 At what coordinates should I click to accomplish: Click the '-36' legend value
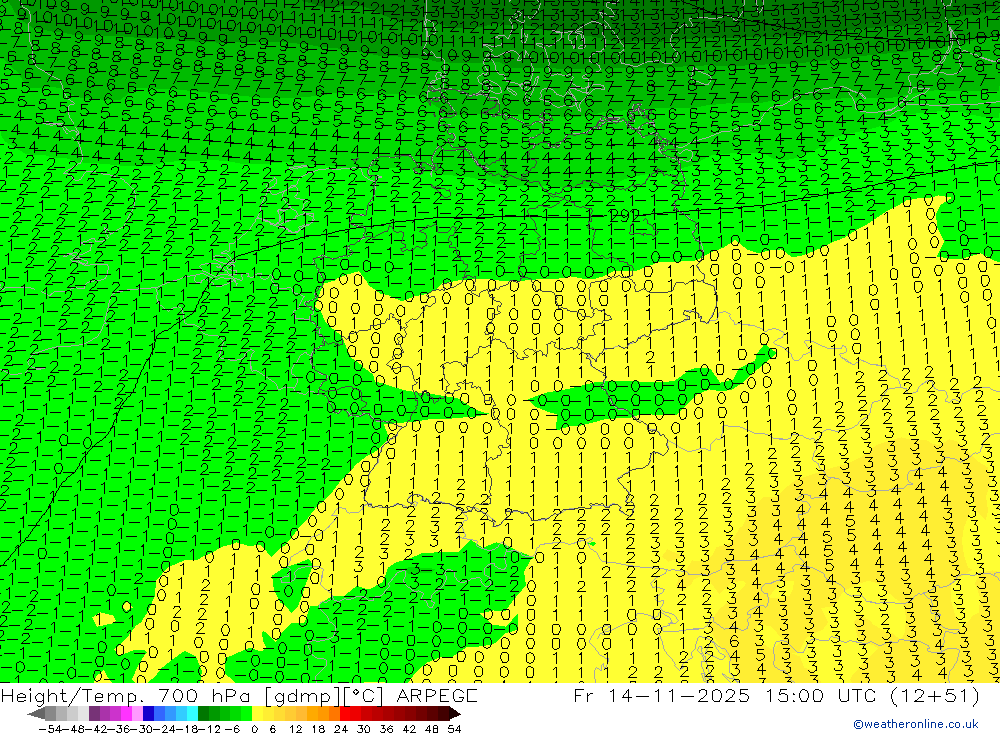[118, 729]
